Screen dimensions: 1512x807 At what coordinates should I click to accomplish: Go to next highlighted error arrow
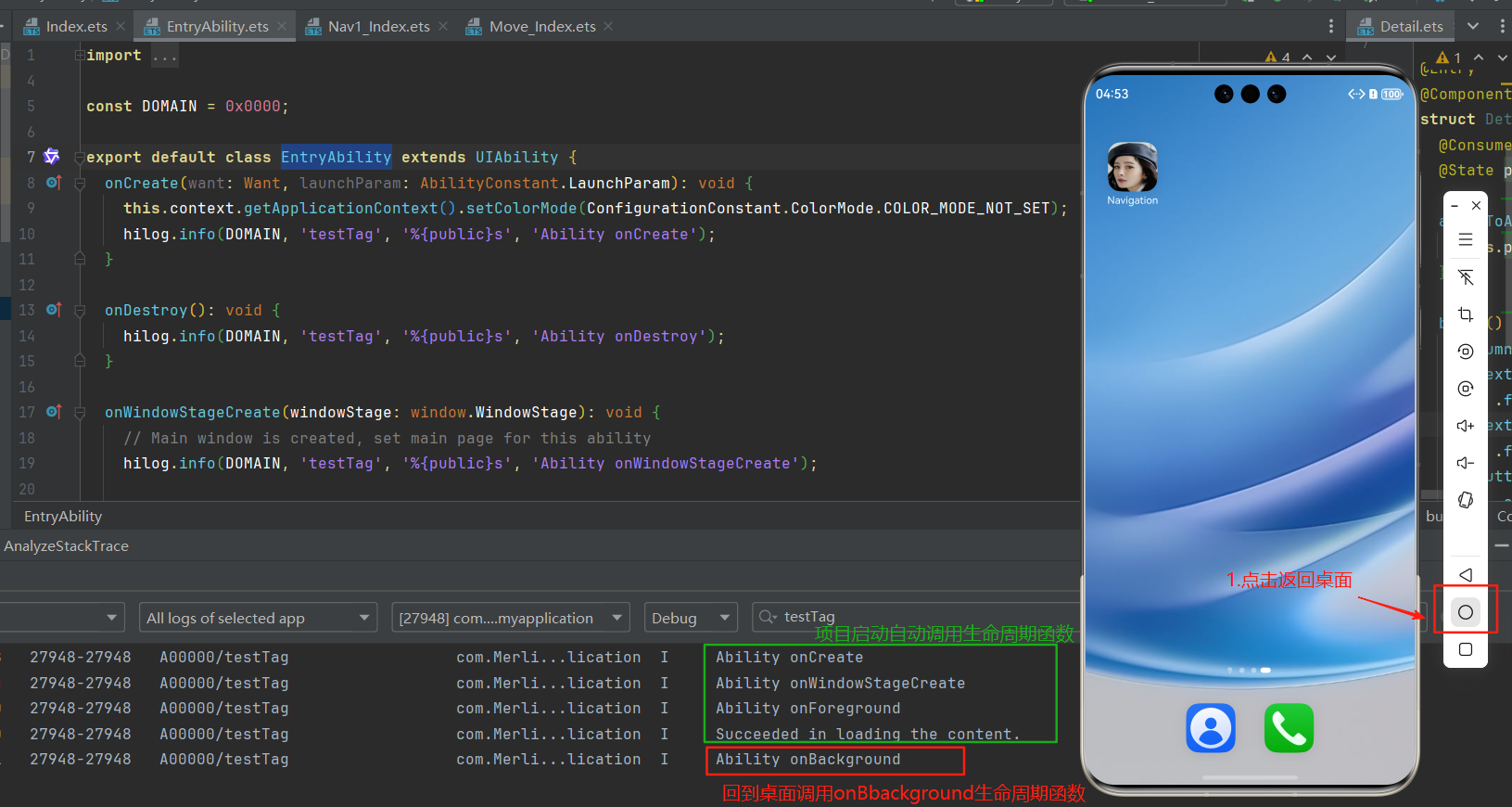1331,58
